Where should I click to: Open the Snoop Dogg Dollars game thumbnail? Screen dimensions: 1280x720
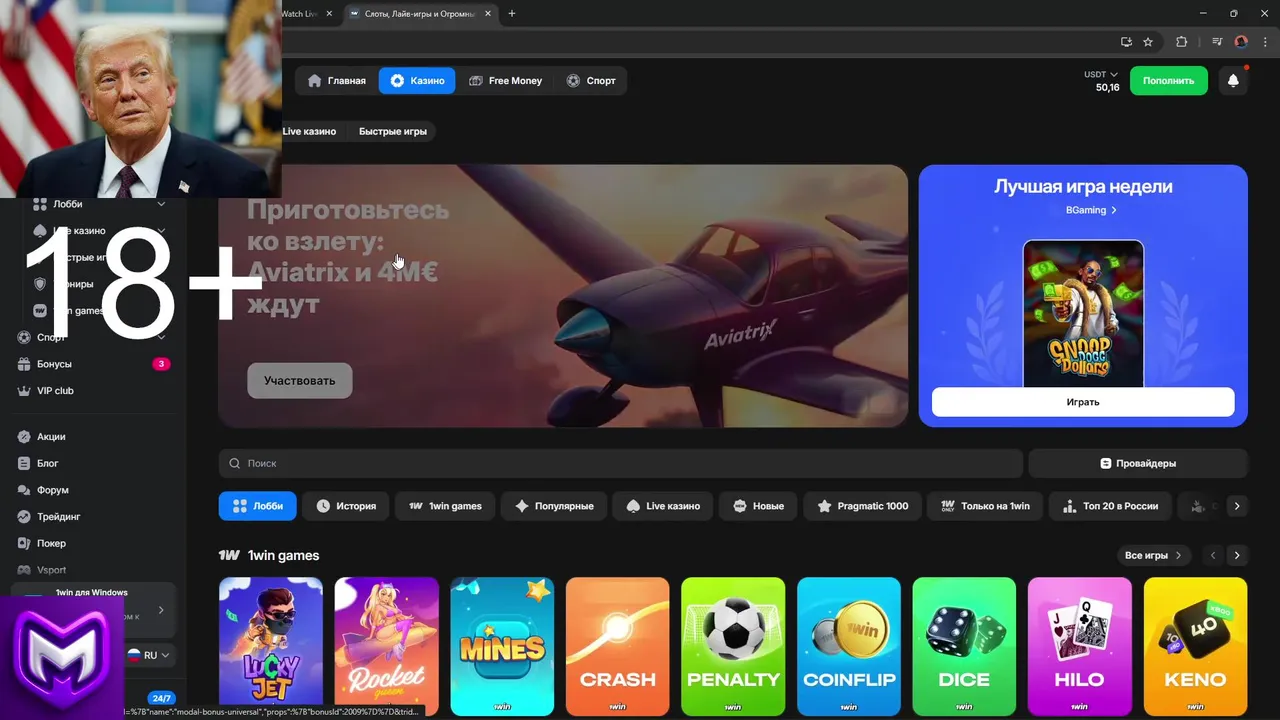(1083, 314)
